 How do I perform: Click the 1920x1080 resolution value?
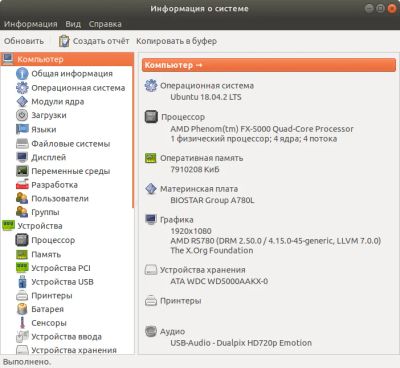click(x=191, y=231)
